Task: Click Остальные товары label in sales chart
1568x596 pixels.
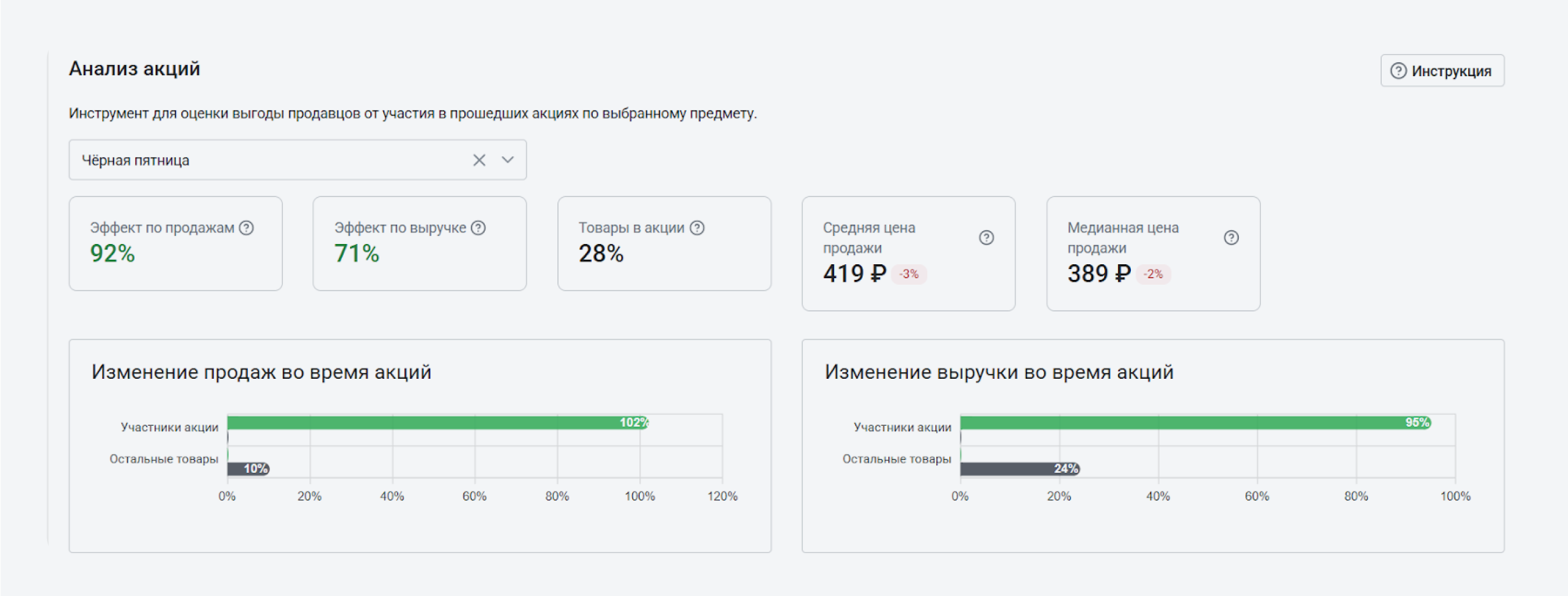Action: tap(164, 459)
